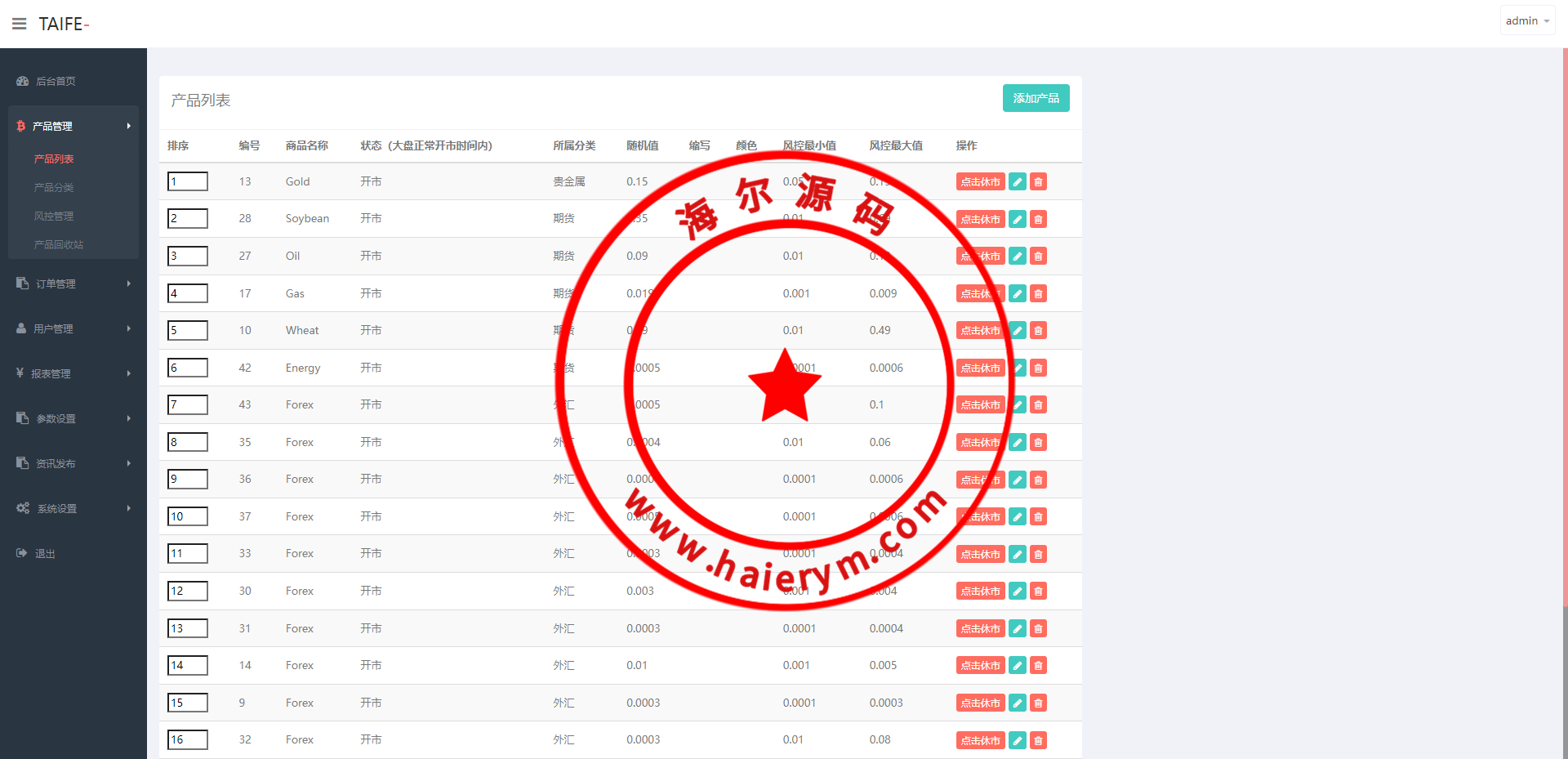
Task: Expand the 系统设置 sidebar section
Action: [73, 508]
